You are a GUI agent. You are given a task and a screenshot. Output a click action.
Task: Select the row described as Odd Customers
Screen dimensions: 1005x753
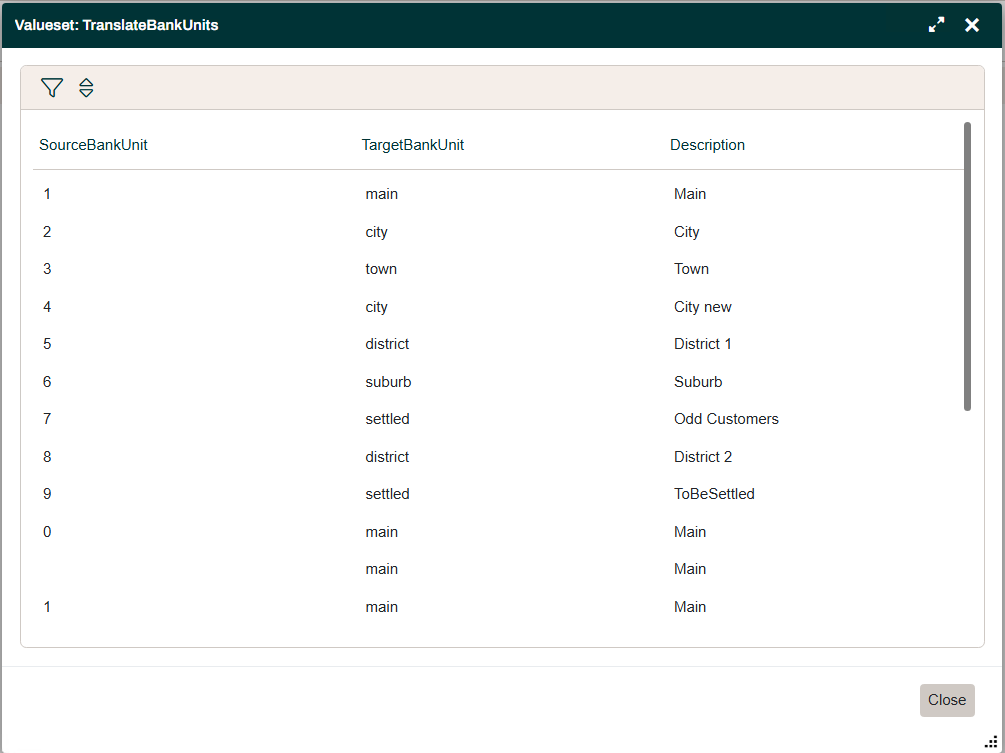coord(726,418)
